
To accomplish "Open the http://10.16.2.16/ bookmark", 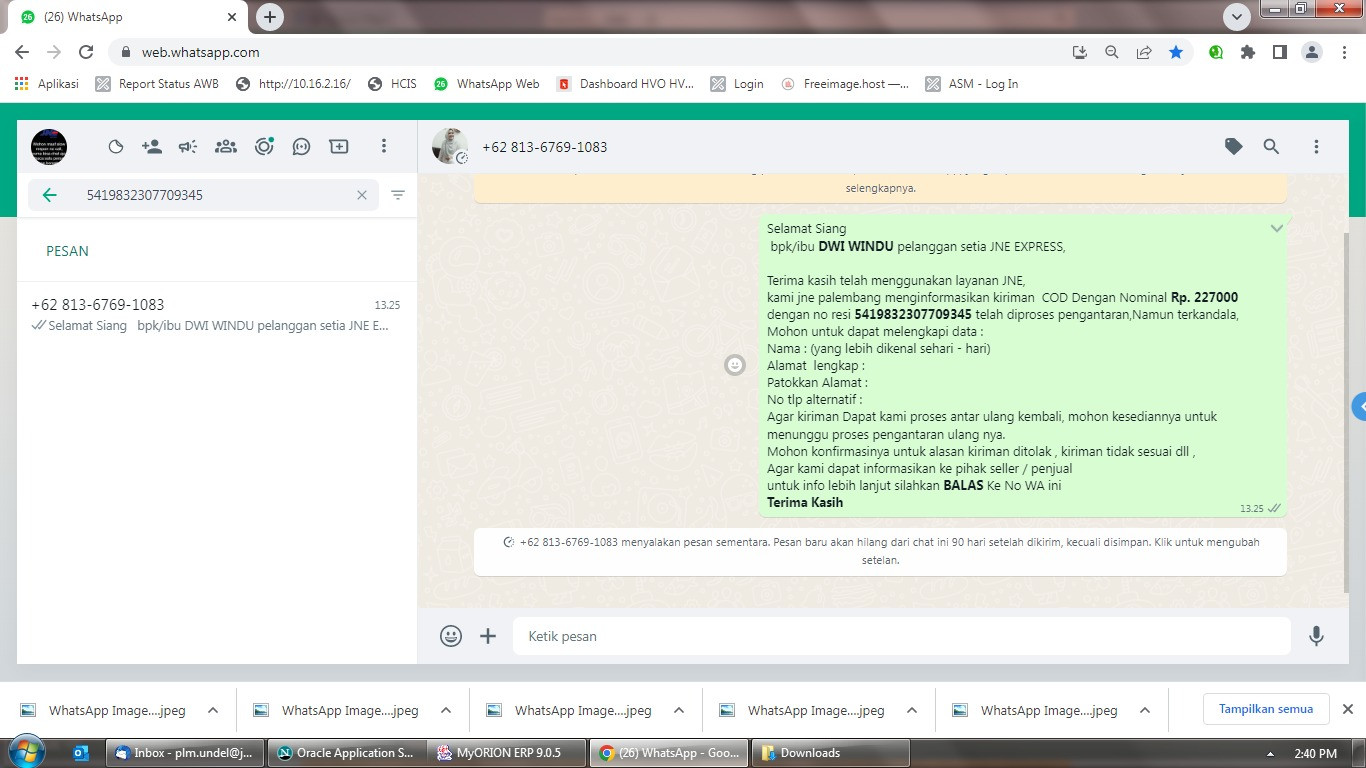I will (293, 84).
